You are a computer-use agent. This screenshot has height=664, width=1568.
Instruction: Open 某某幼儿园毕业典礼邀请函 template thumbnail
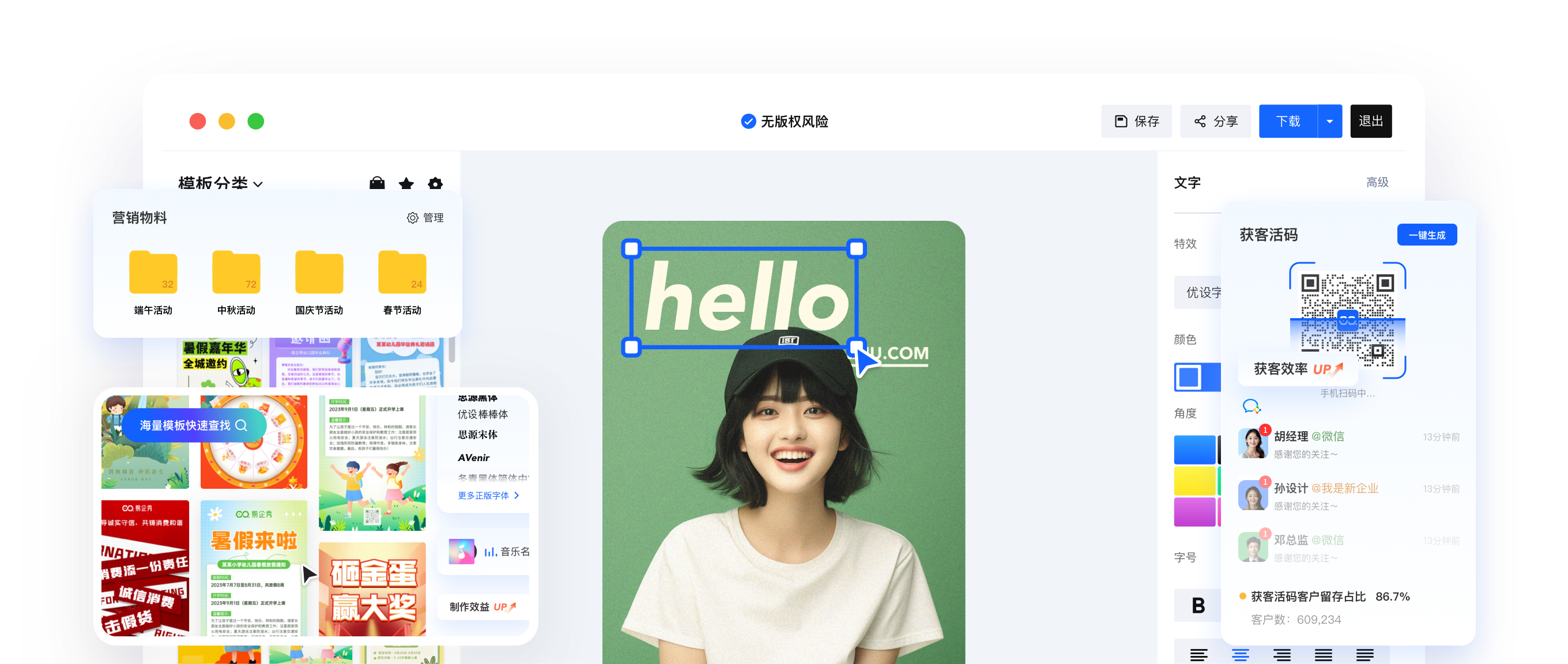click(x=402, y=362)
